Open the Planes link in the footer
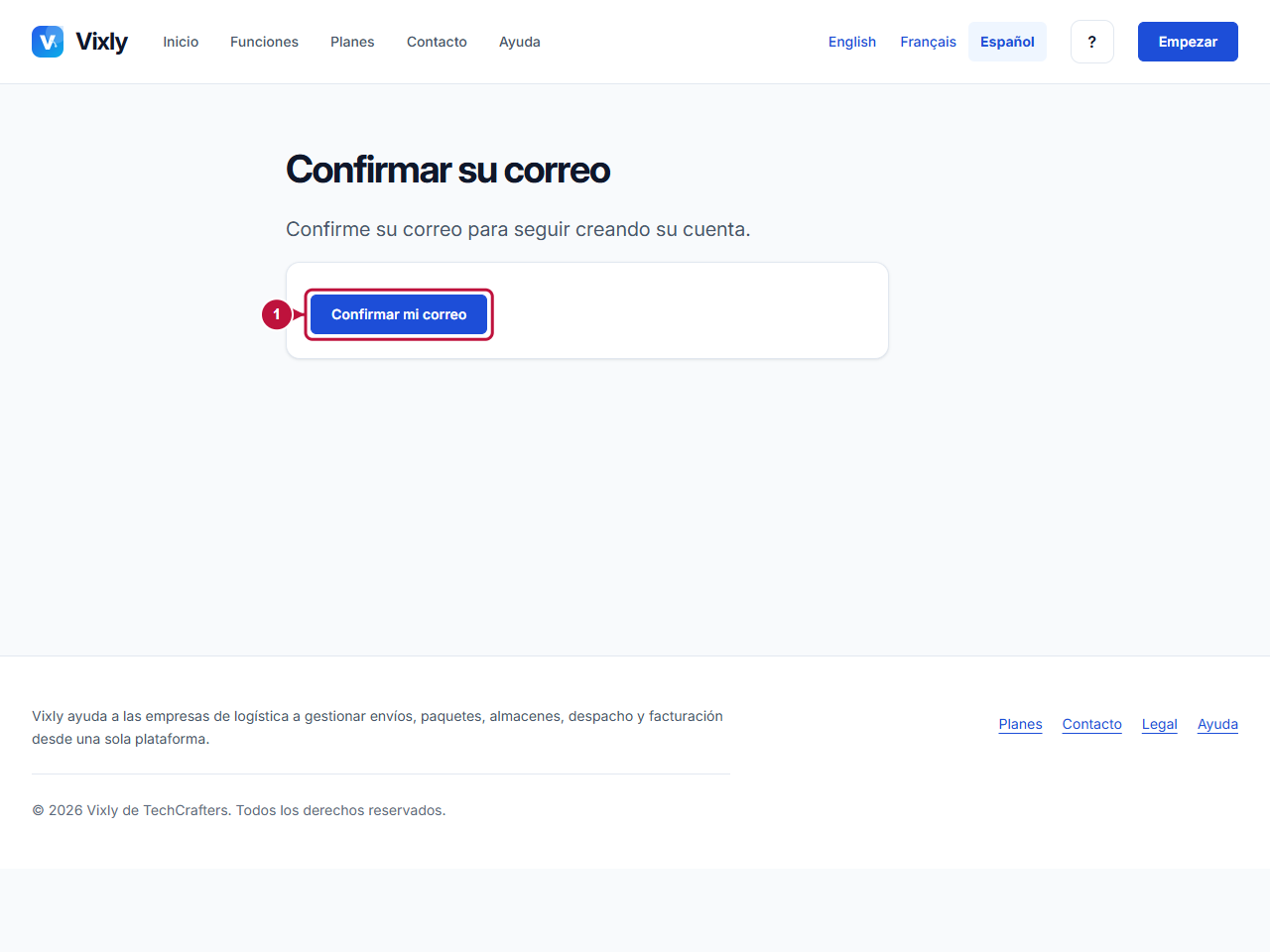 coord(1020,724)
